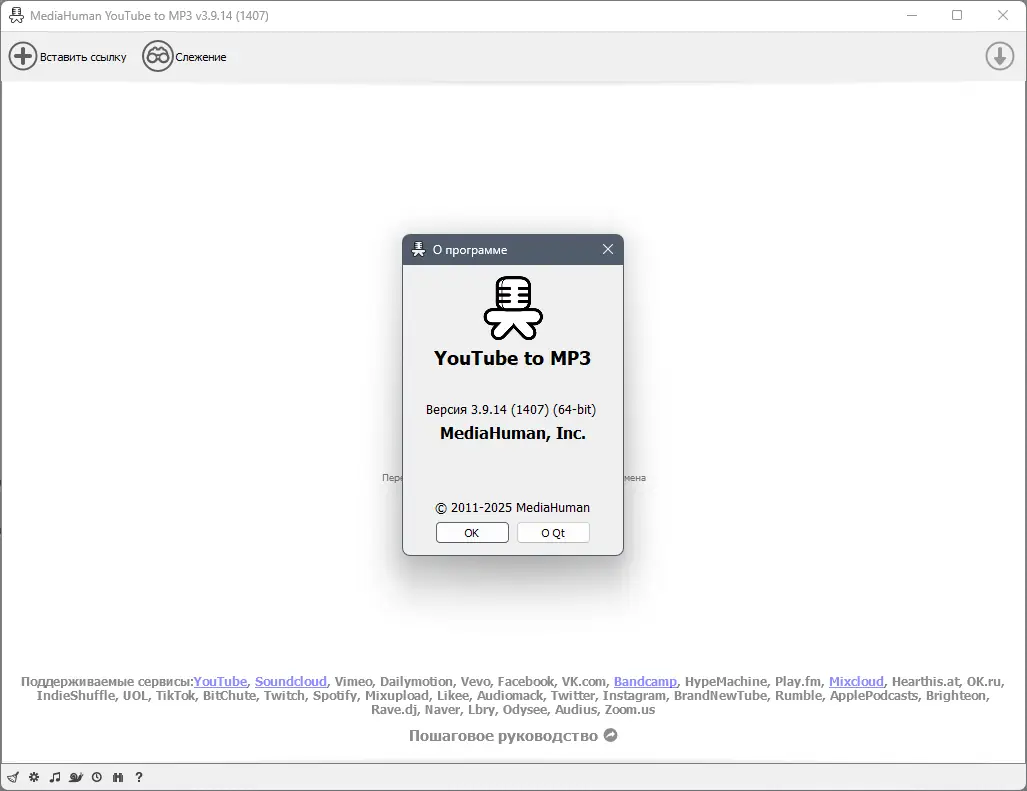This screenshot has height=791, width=1027.
Task: Click the TikTok service name
Action: pyautogui.click(x=175, y=696)
